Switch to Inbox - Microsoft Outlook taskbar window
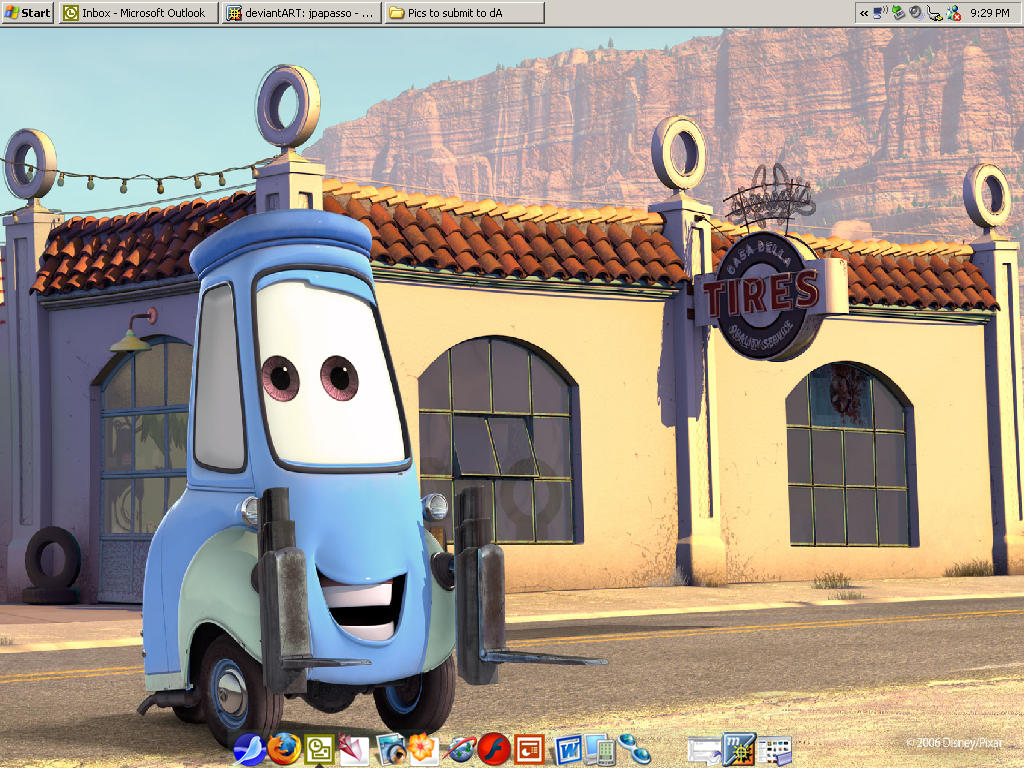Screen dimensions: 1024x768 (x=138, y=12)
